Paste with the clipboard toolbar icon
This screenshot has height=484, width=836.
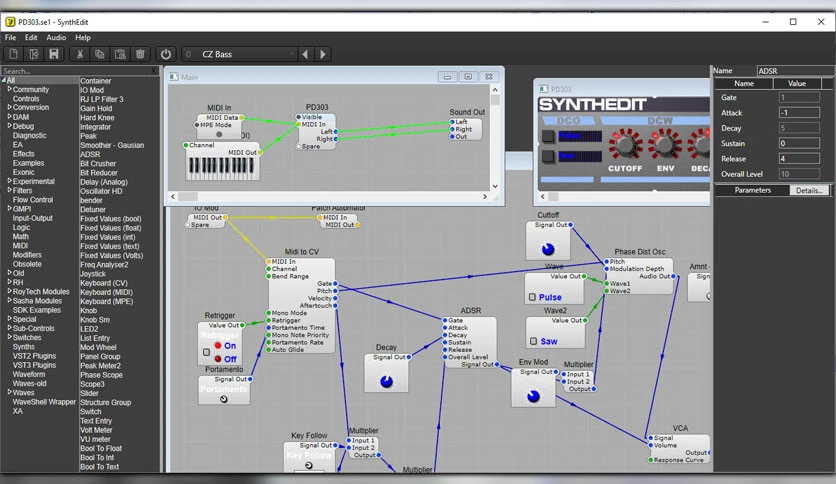coord(120,54)
